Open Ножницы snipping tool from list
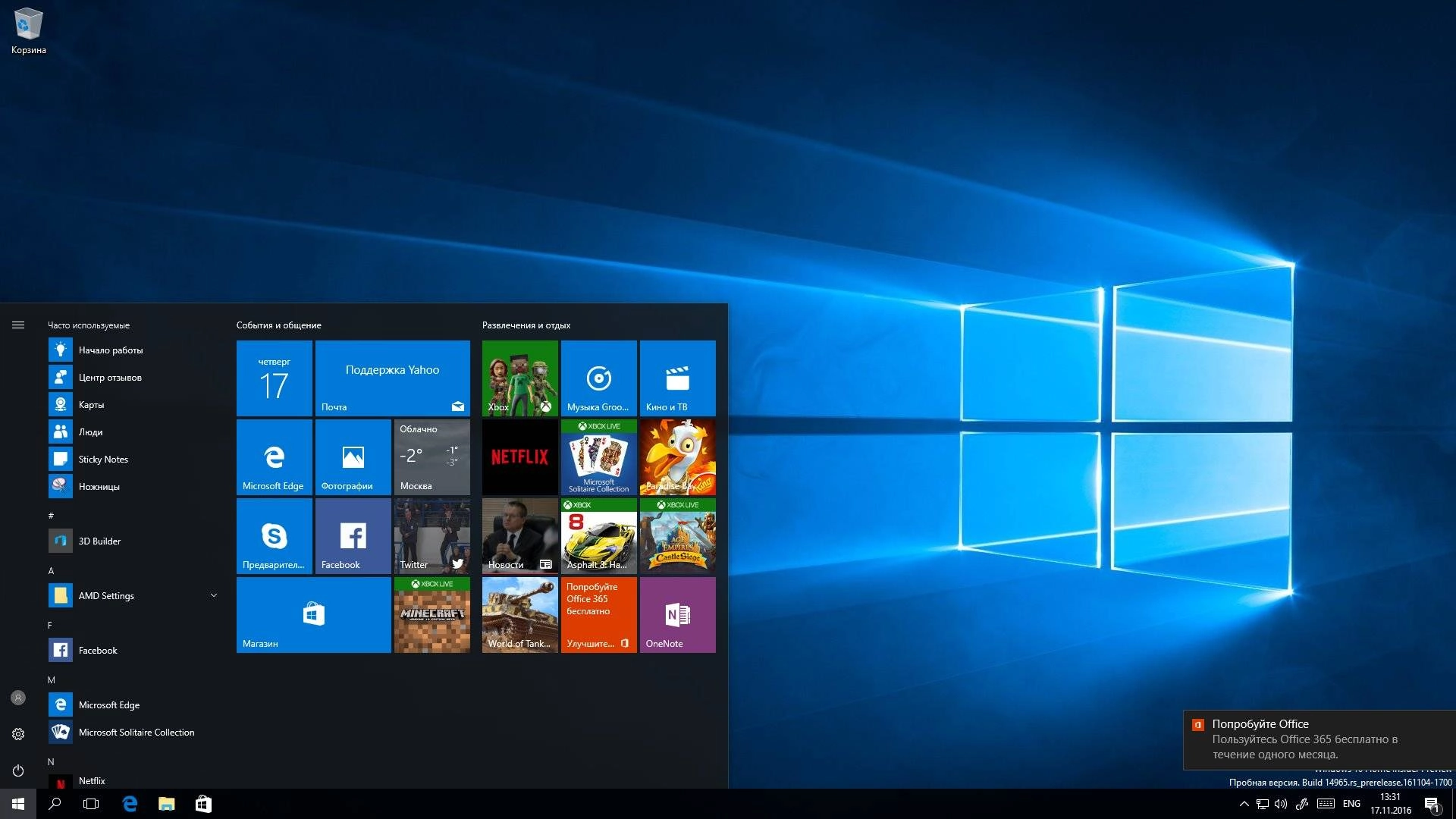1456x819 pixels. click(133, 487)
